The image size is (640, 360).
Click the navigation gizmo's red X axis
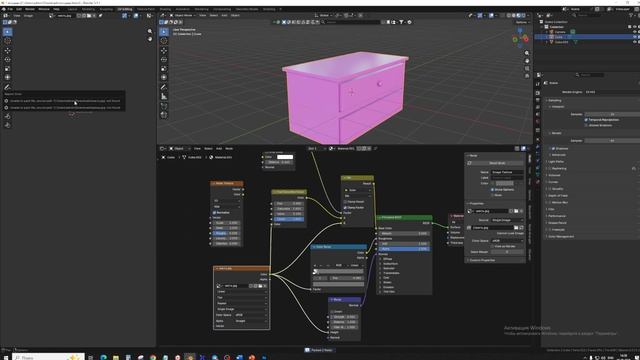[525, 39]
